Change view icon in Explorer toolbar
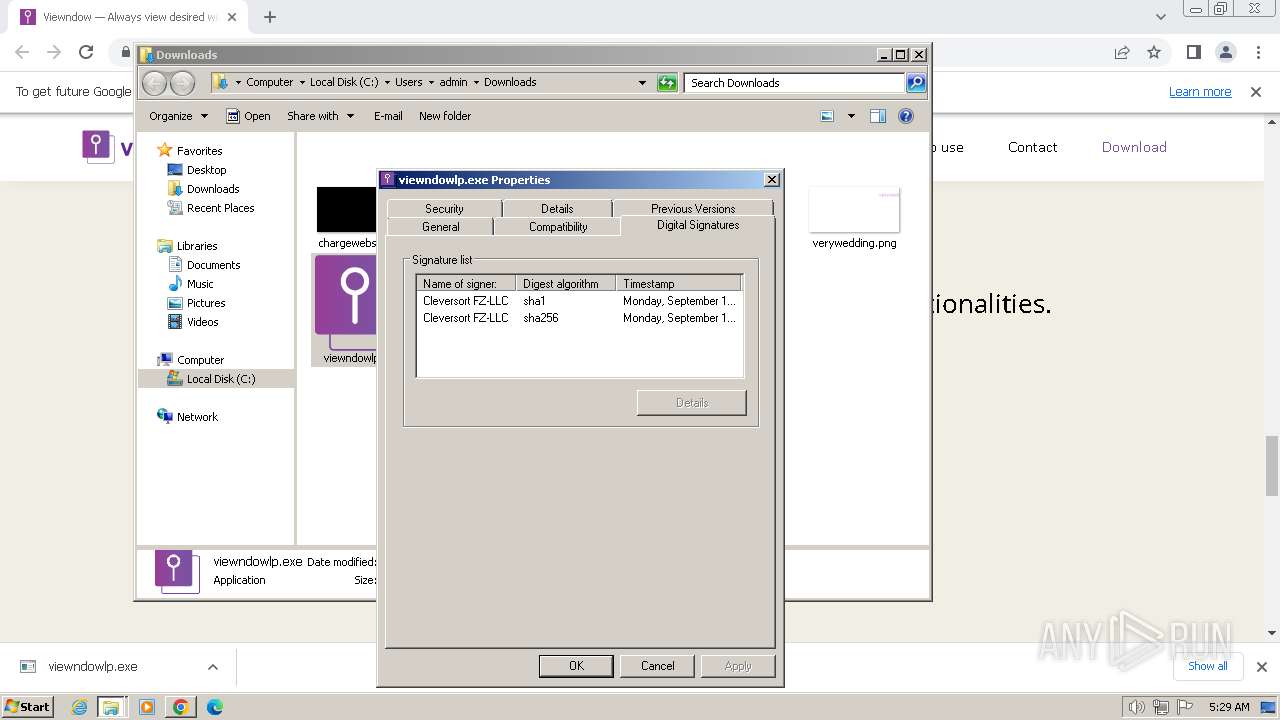 [x=827, y=116]
